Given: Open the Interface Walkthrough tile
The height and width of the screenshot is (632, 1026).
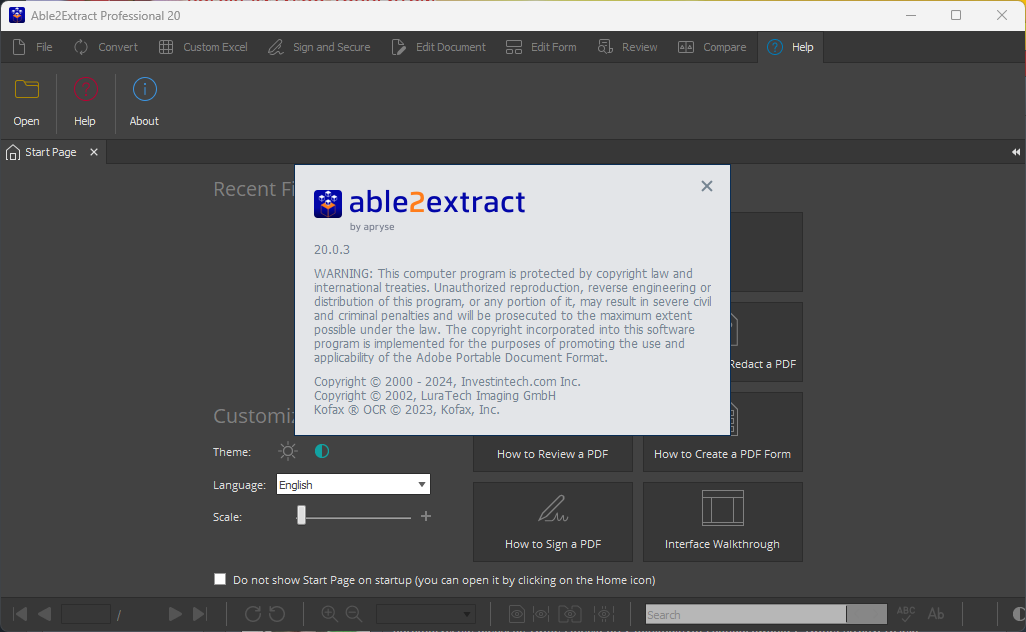Looking at the screenshot, I should 722,522.
